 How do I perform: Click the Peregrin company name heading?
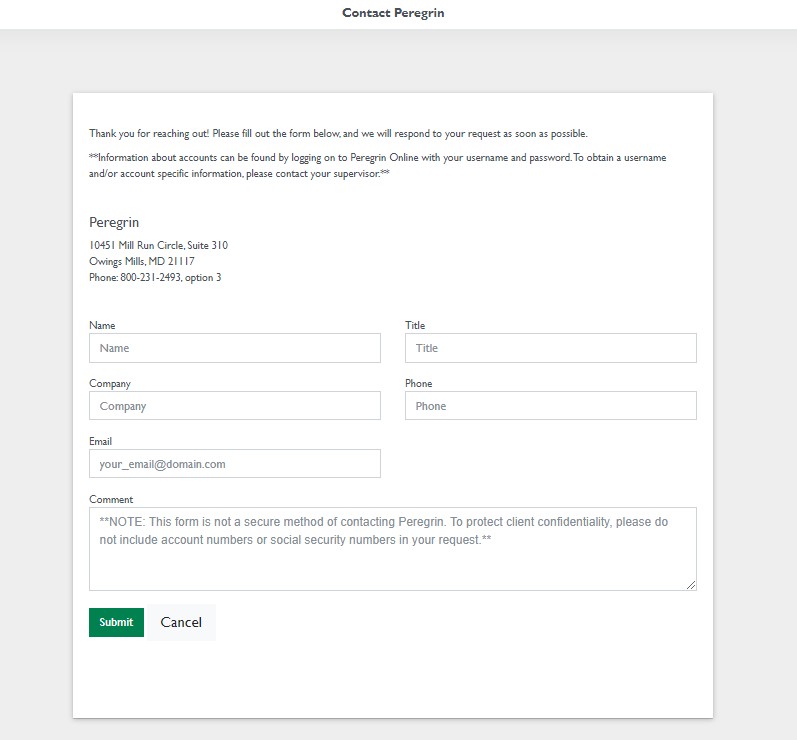pyautogui.click(x=114, y=223)
